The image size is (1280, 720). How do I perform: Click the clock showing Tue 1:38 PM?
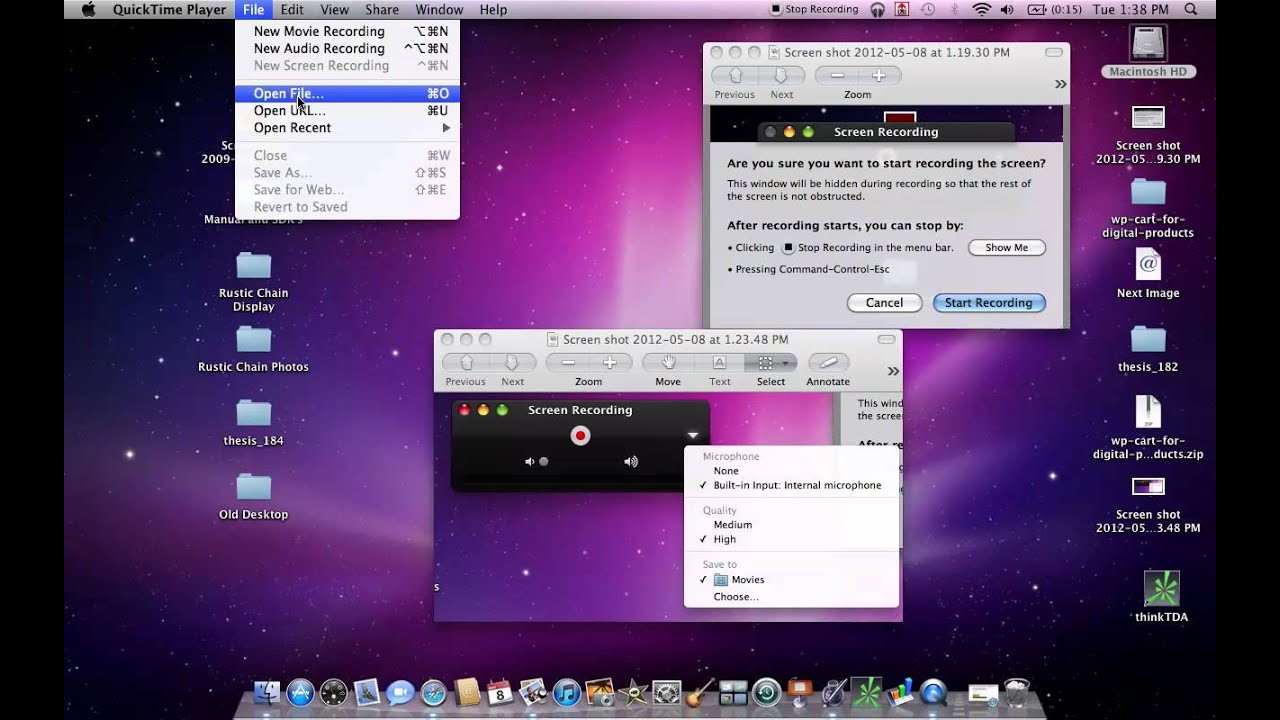click(1133, 9)
